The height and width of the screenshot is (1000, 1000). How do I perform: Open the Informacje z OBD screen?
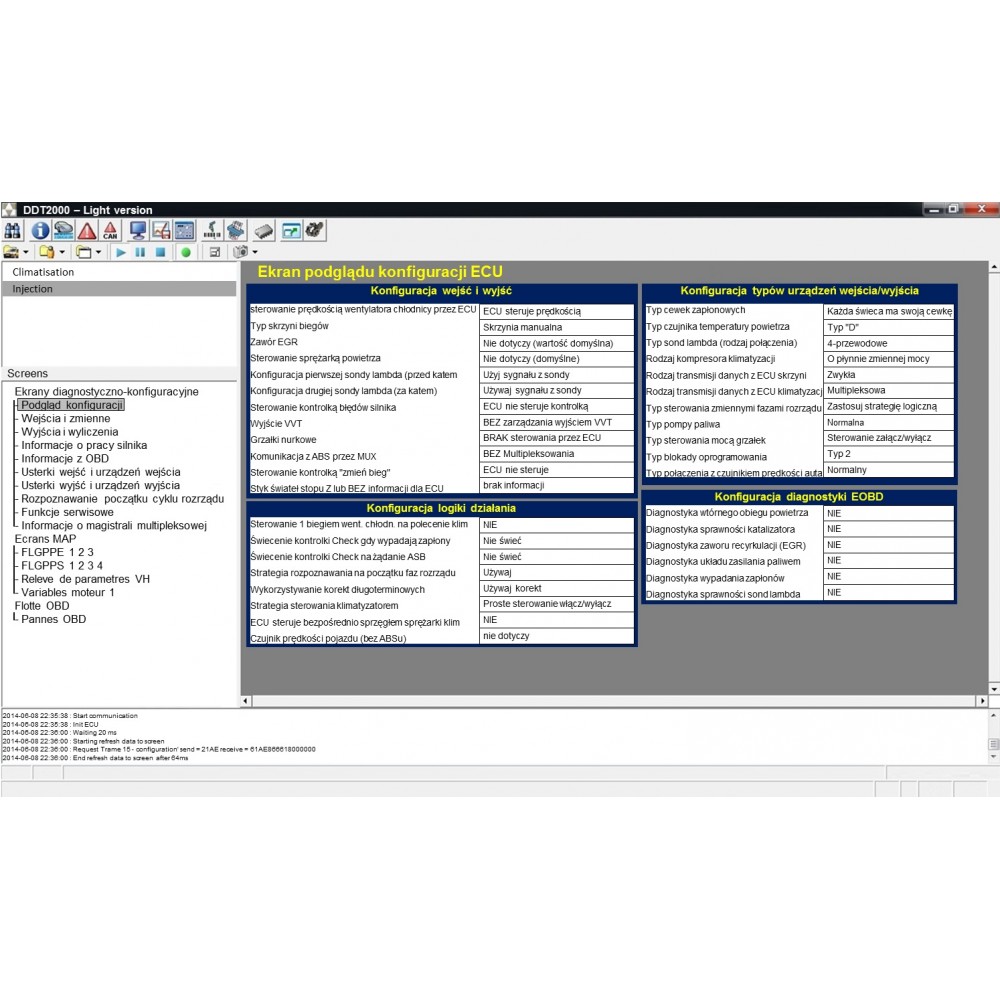(65, 459)
